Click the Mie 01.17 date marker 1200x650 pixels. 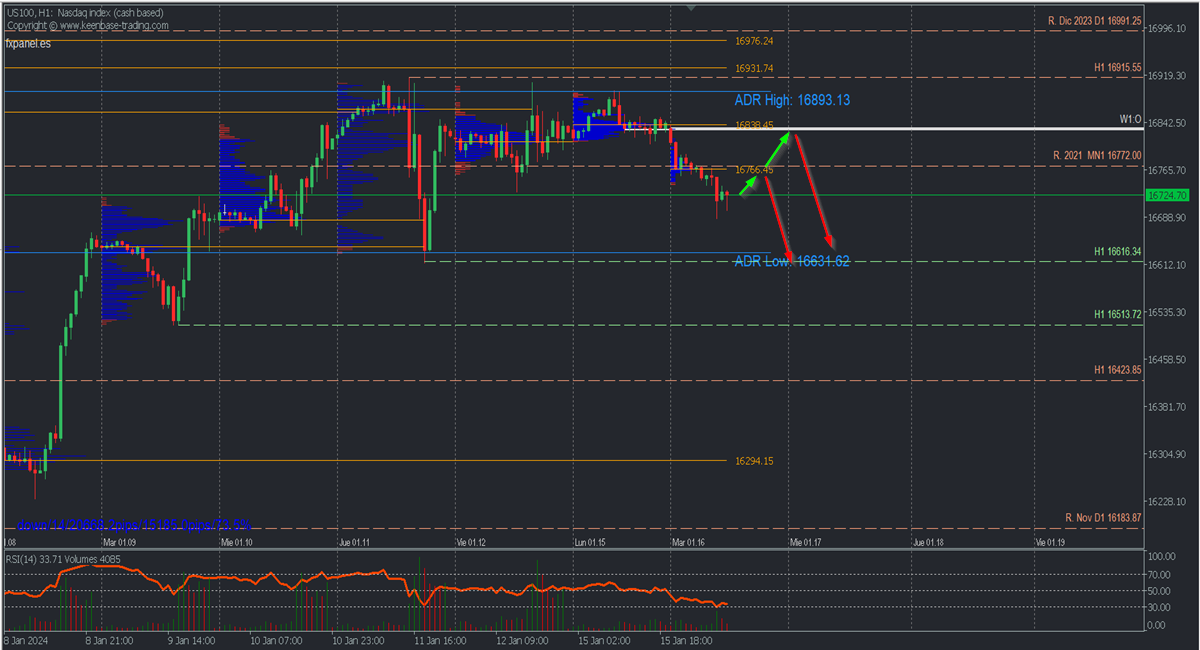pos(807,542)
